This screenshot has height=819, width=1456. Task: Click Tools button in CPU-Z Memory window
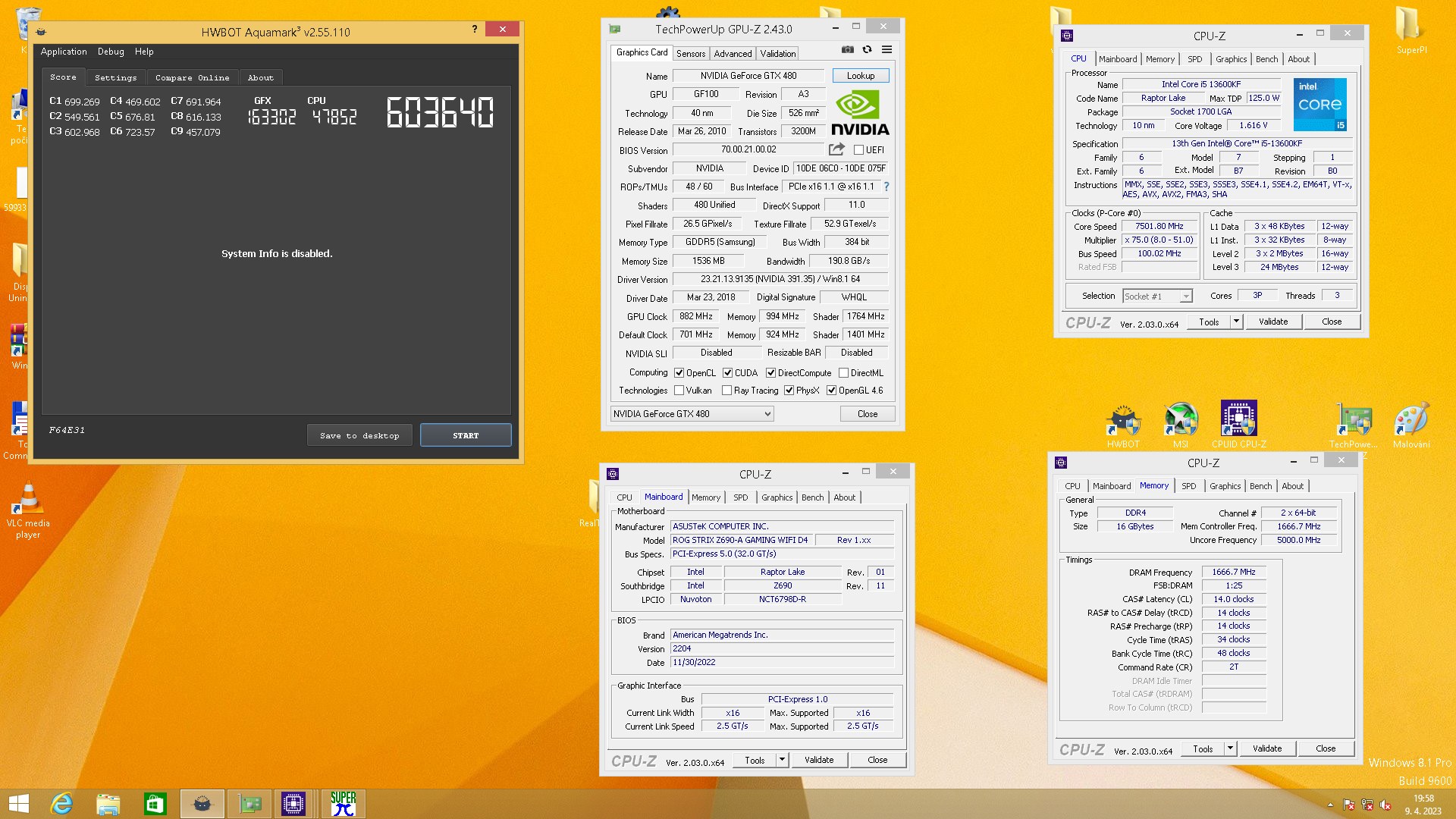click(1203, 748)
